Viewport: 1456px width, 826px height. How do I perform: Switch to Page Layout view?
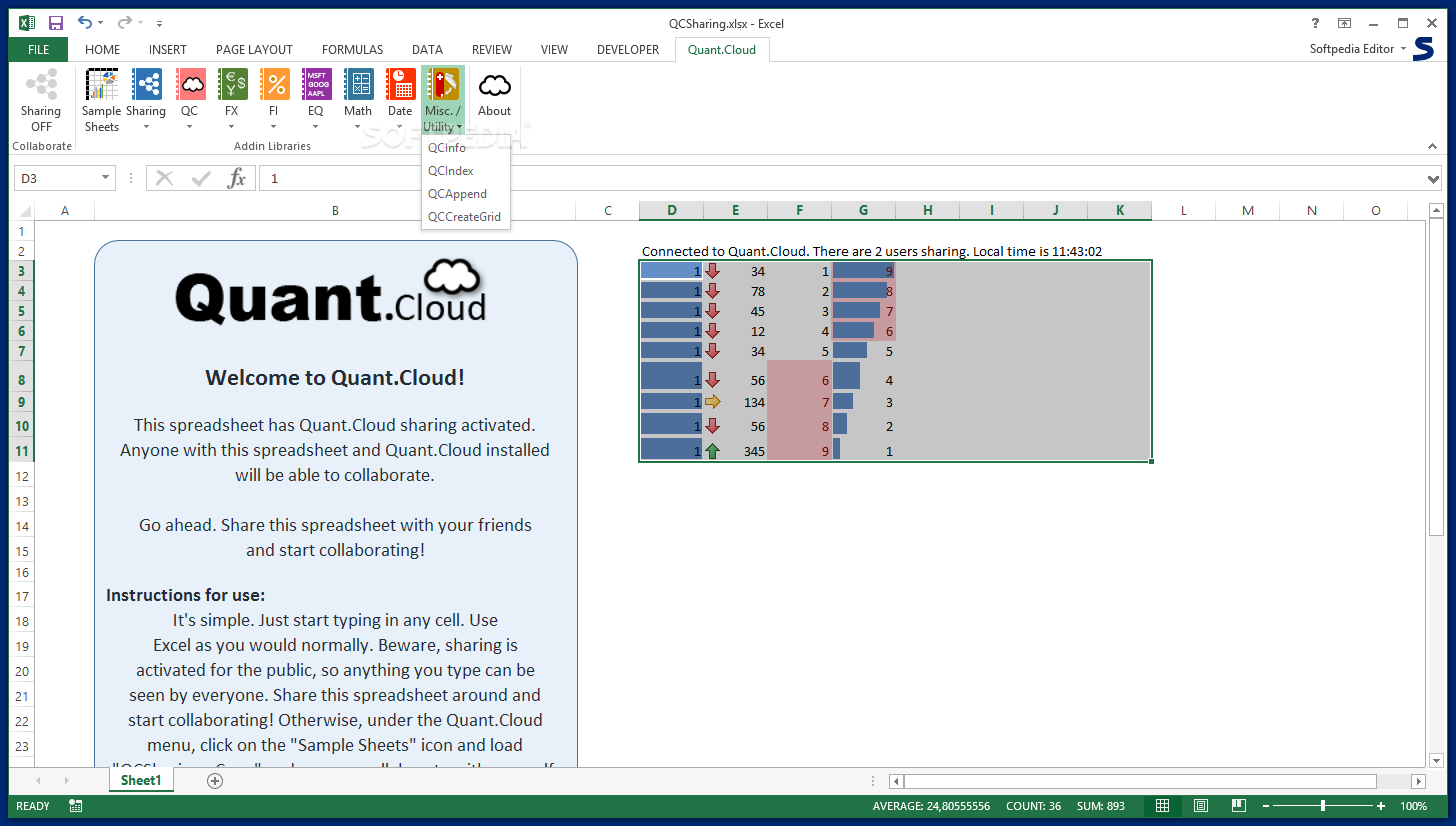click(1200, 806)
